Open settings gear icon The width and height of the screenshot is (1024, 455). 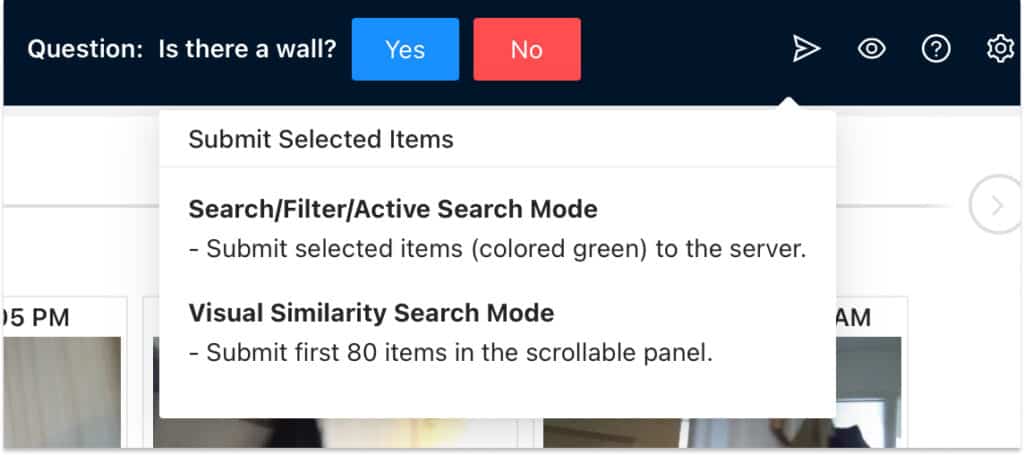[x=999, y=49]
